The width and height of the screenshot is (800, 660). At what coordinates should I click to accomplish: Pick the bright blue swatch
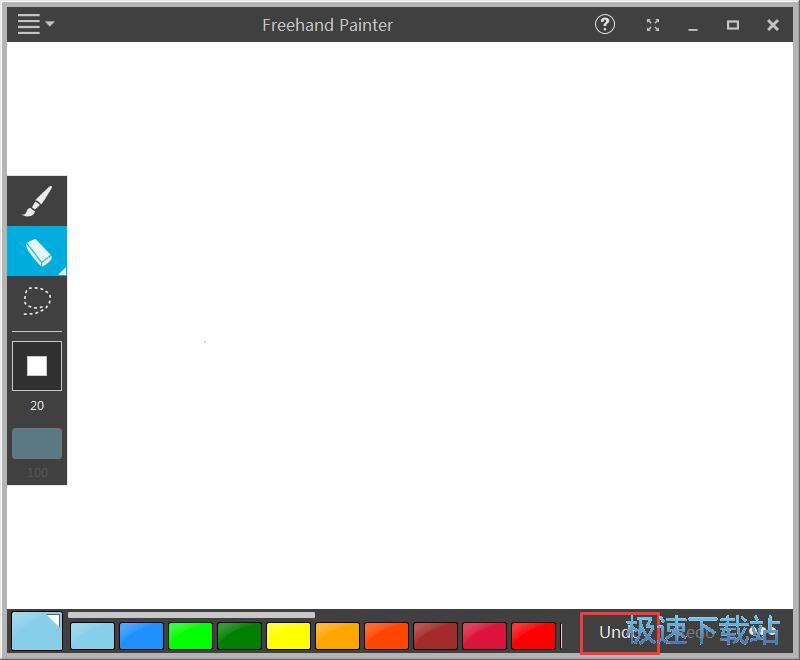click(141, 636)
